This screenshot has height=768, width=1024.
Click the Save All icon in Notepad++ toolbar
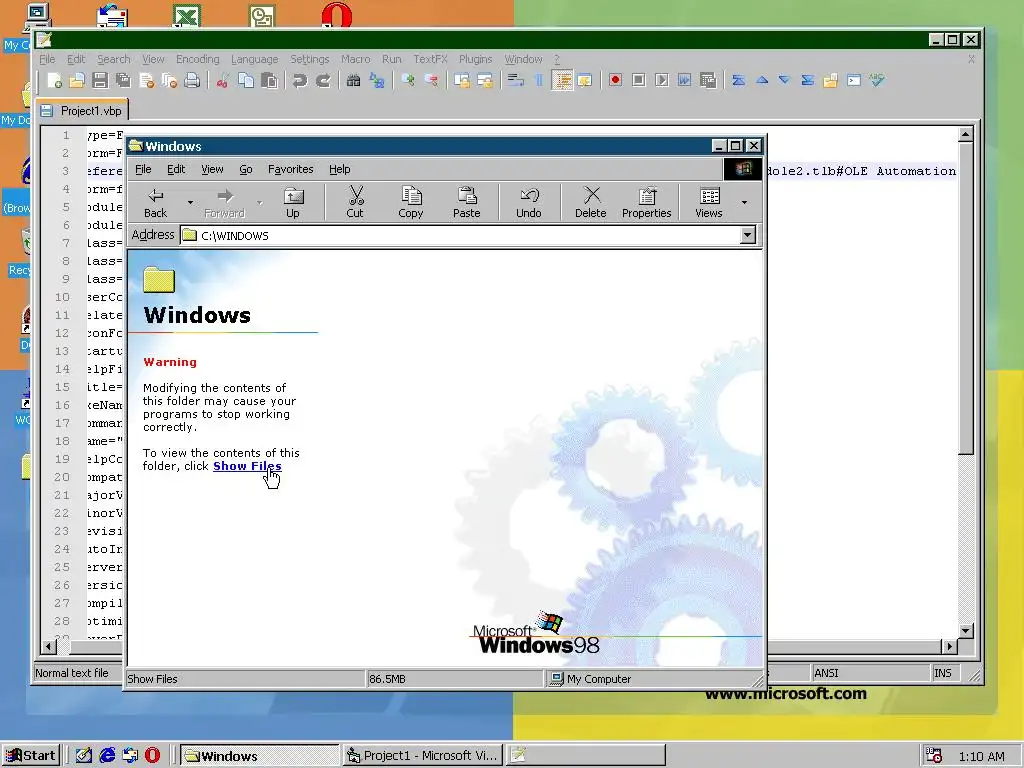[123, 81]
